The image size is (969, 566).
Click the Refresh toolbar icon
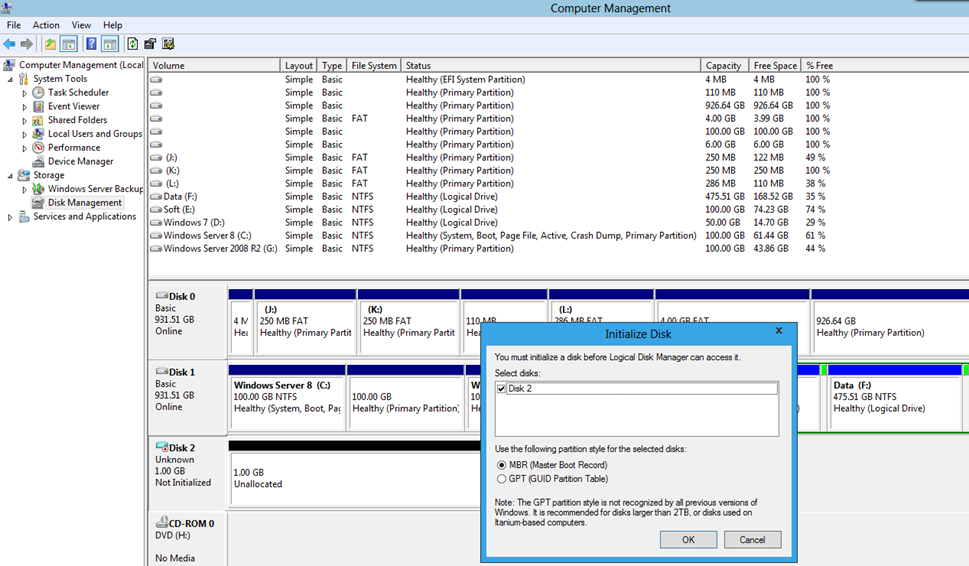(x=132, y=44)
